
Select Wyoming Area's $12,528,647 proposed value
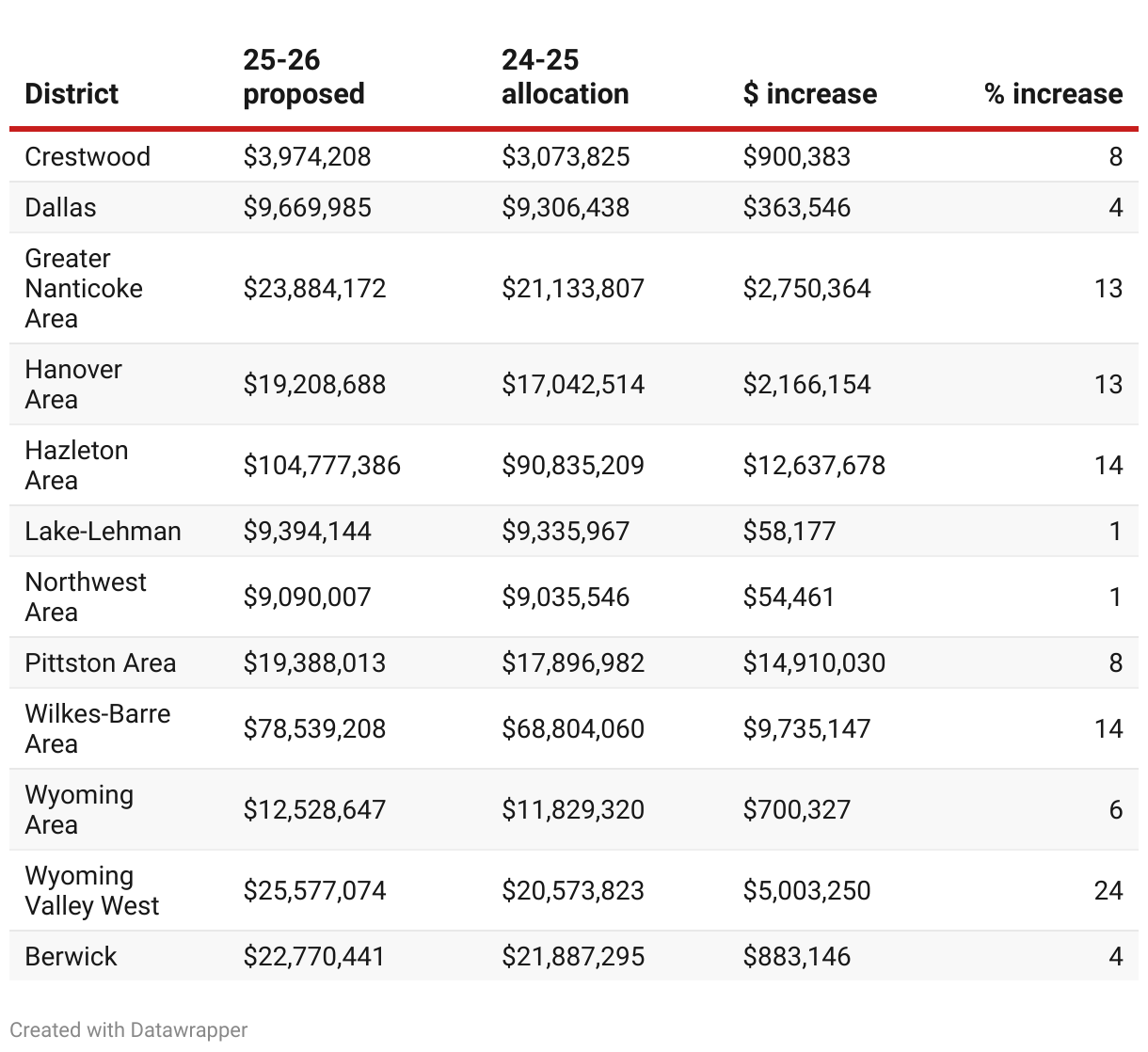314,809
